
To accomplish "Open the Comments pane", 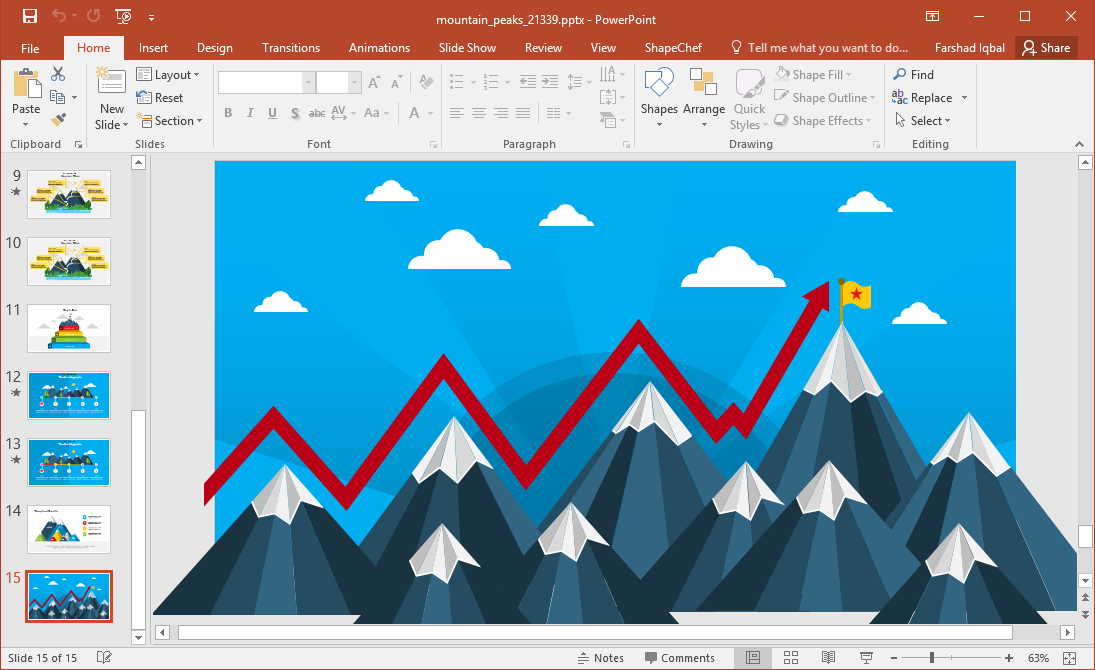I will click(x=679, y=658).
